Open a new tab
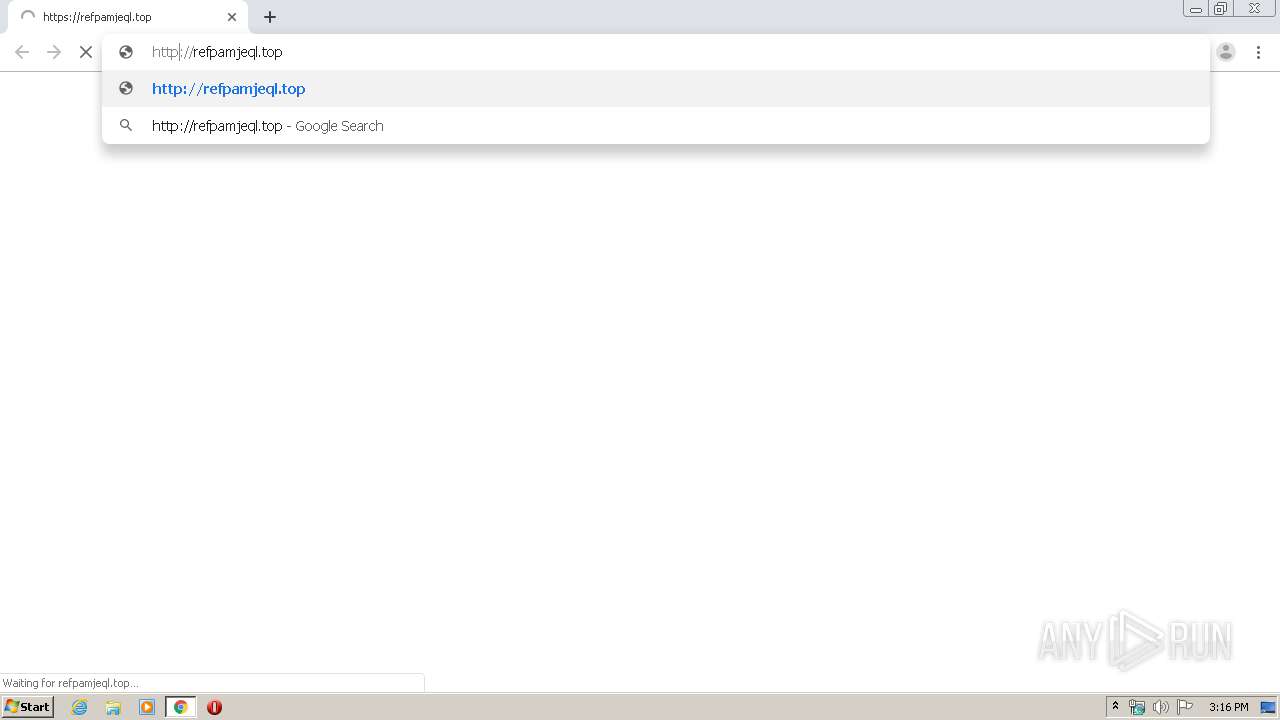Screen dimensions: 1280x720 pyautogui.click(x=270, y=17)
